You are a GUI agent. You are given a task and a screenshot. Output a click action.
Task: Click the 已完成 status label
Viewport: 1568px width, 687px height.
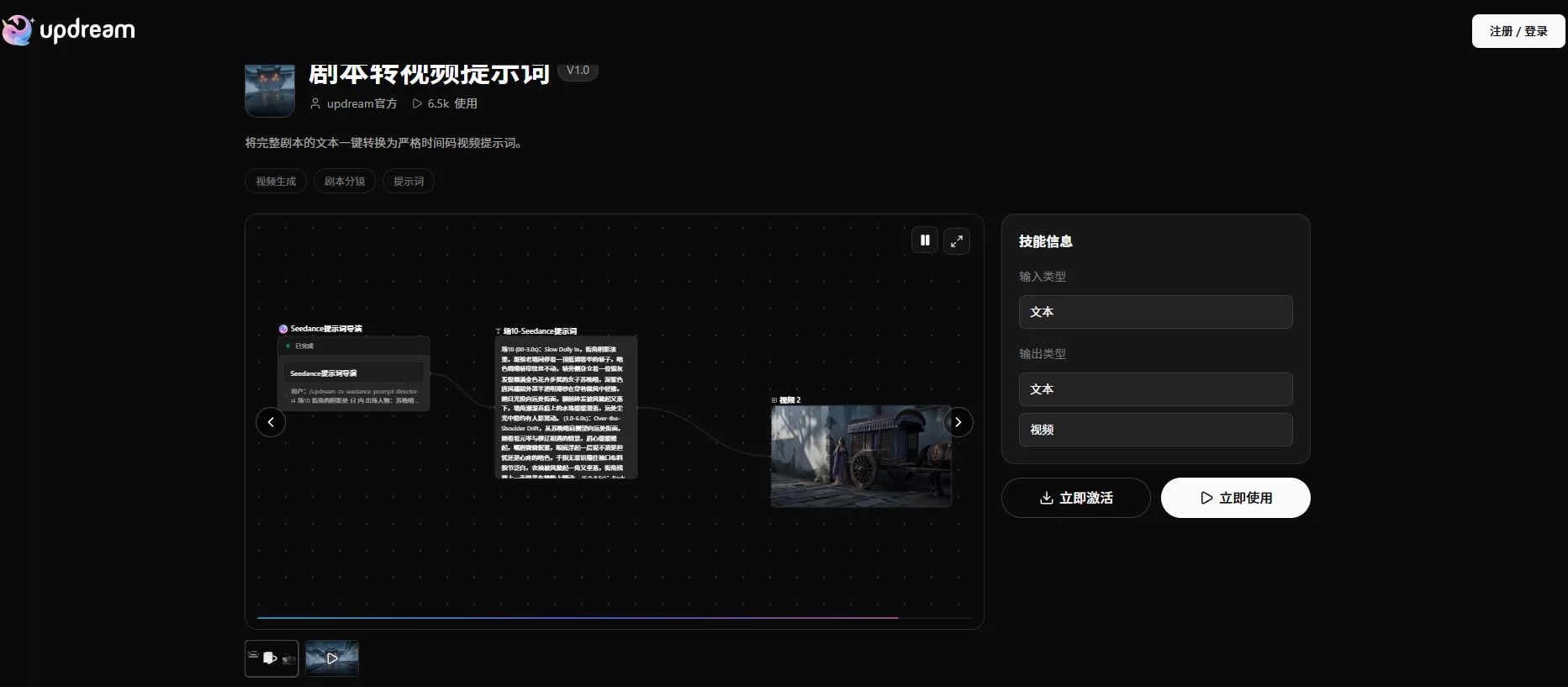point(304,346)
